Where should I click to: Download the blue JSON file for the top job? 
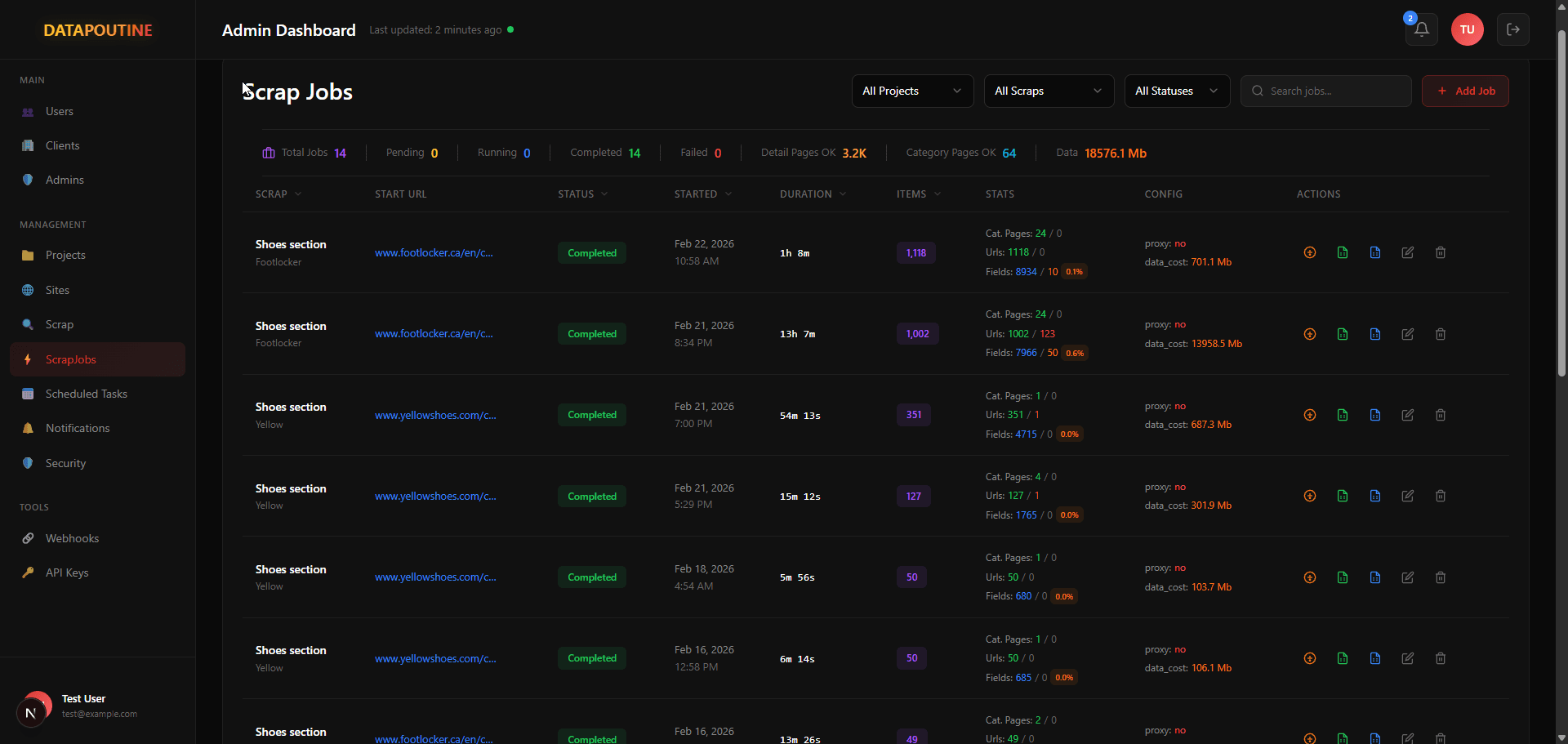point(1374,252)
